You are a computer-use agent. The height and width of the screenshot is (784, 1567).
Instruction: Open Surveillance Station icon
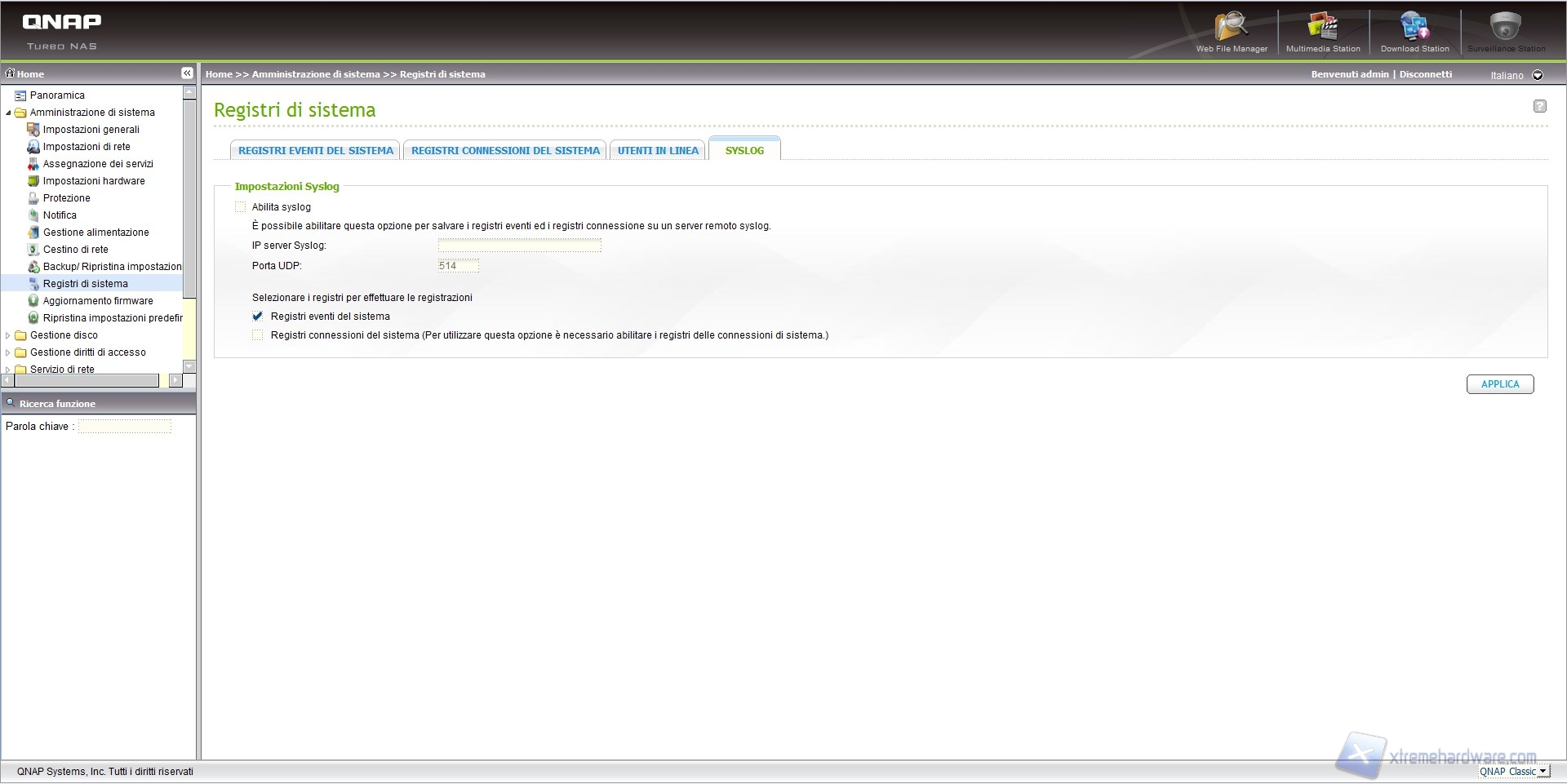click(x=1506, y=28)
